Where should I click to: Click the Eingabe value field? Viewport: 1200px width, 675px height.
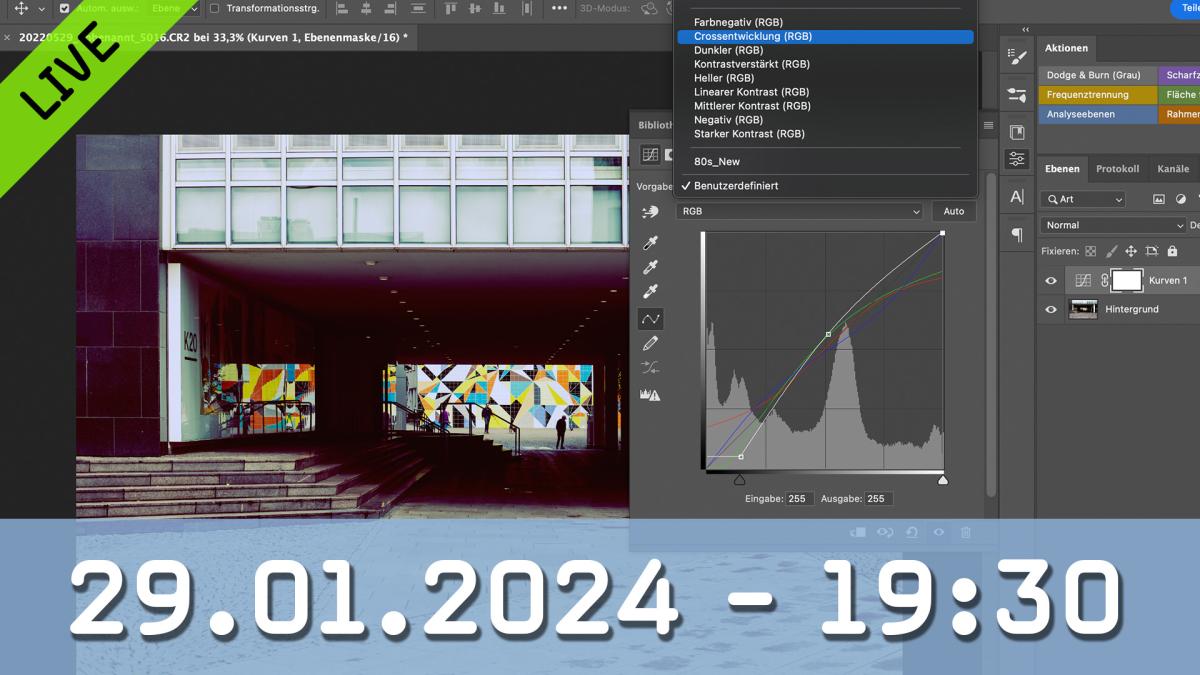(x=799, y=499)
